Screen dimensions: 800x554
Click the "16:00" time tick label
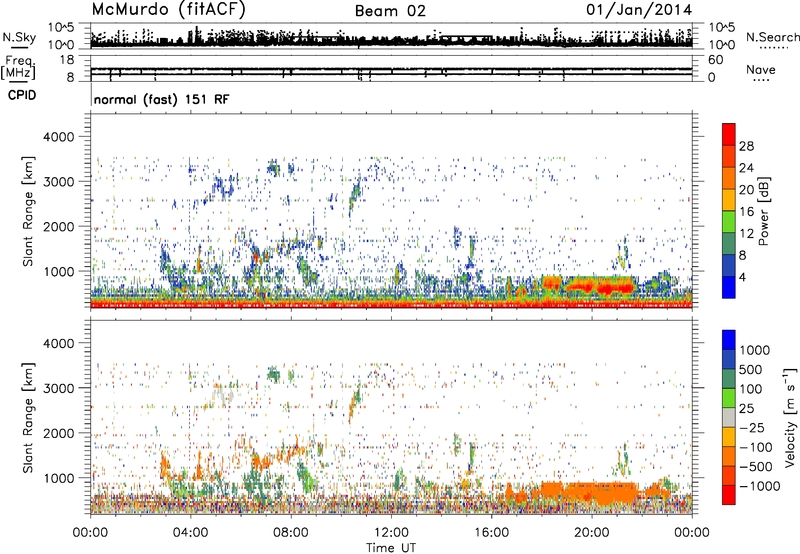491,533
